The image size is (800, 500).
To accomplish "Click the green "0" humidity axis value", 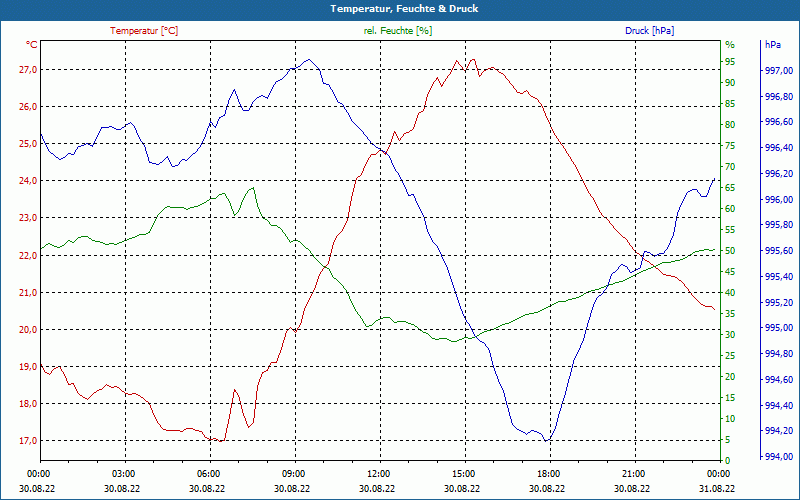I will coord(728,460).
